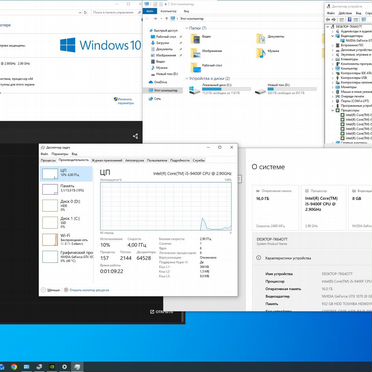Collapse Процессоры node in Device Manager
Viewport: 372px width, 372px height.
click(x=333, y=110)
